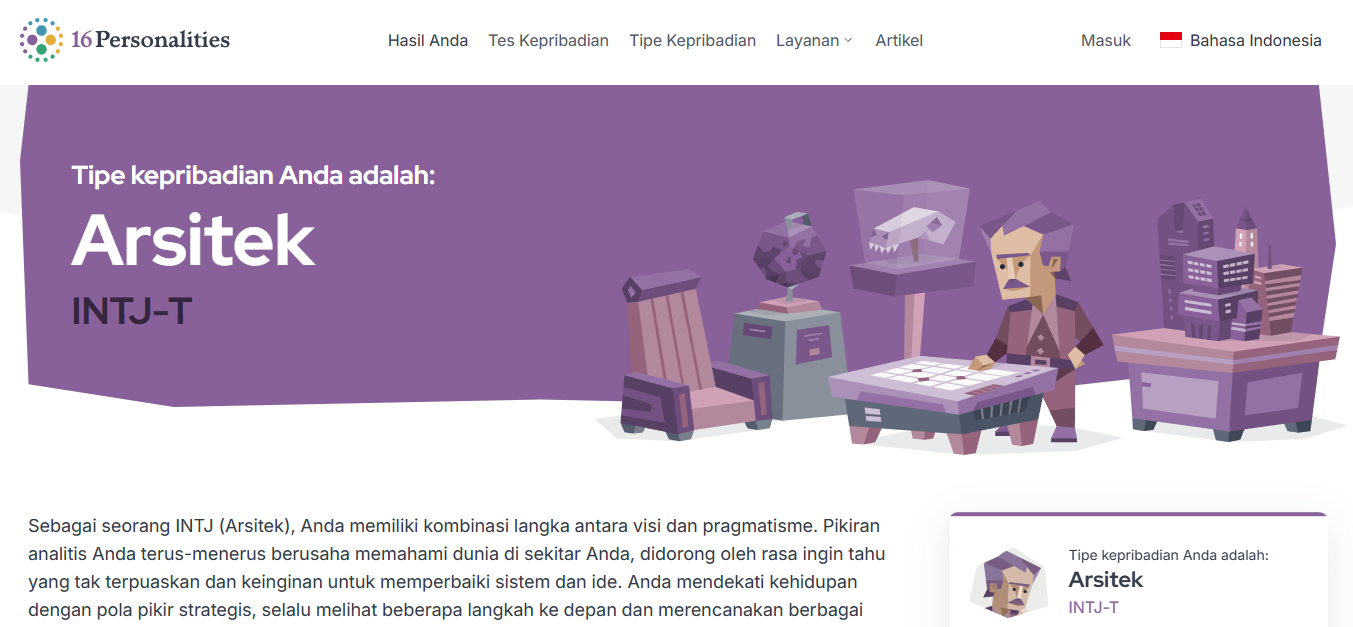Open Tipe Kepribadian page

(x=692, y=40)
